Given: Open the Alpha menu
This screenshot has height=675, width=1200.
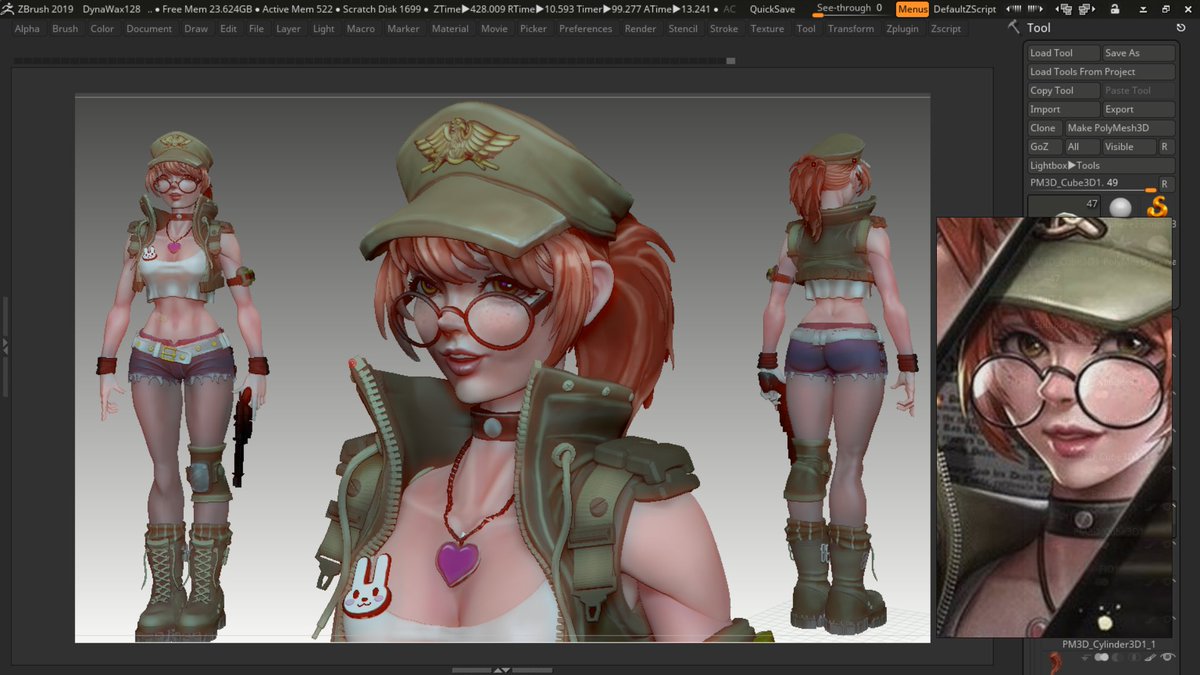Looking at the screenshot, I should (27, 29).
